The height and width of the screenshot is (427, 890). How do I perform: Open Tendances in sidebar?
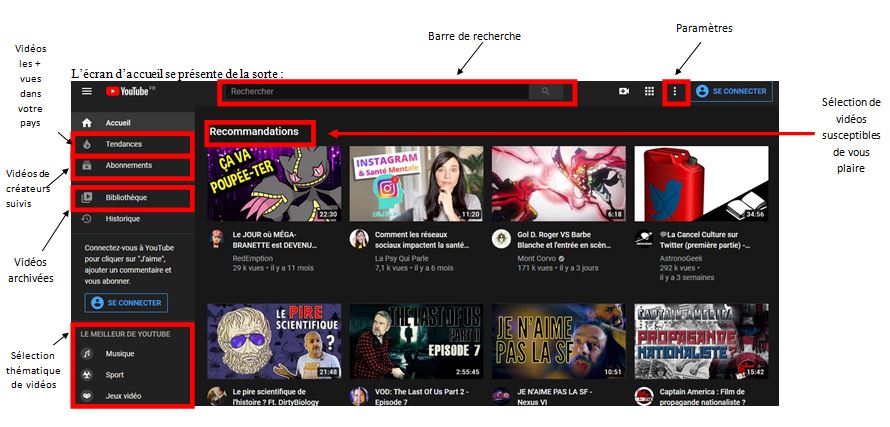pyautogui.click(x=133, y=144)
